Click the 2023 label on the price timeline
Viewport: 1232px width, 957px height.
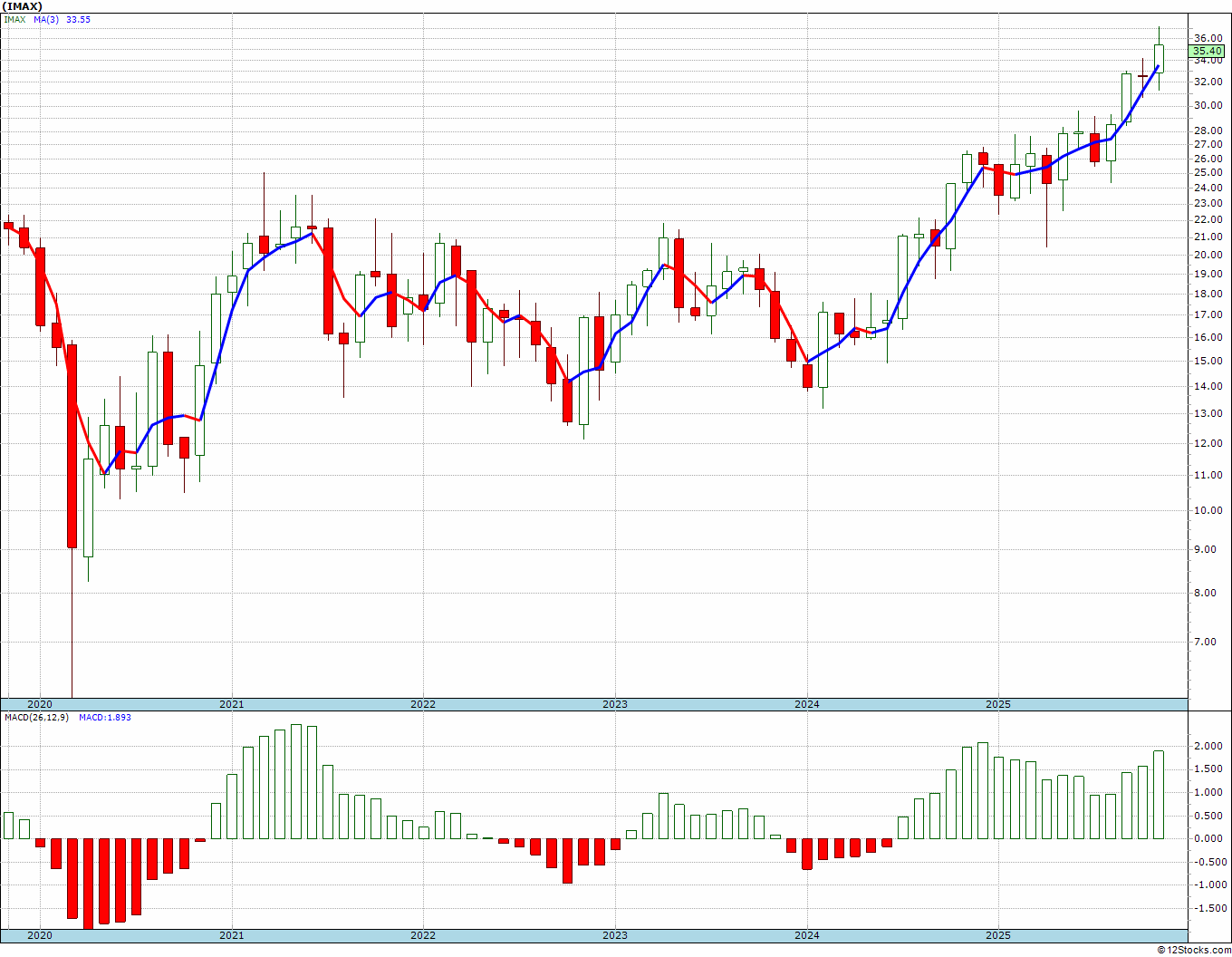[614, 704]
